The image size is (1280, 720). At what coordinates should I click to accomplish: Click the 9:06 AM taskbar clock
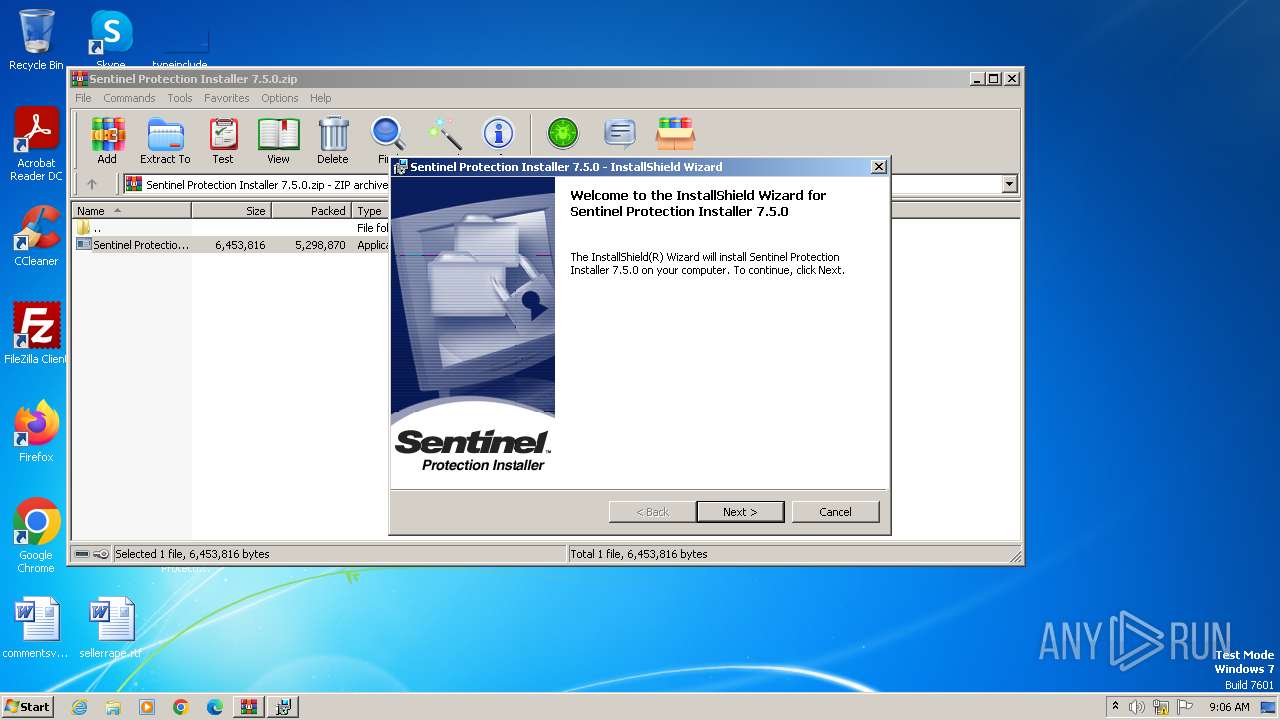tap(1229, 707)
